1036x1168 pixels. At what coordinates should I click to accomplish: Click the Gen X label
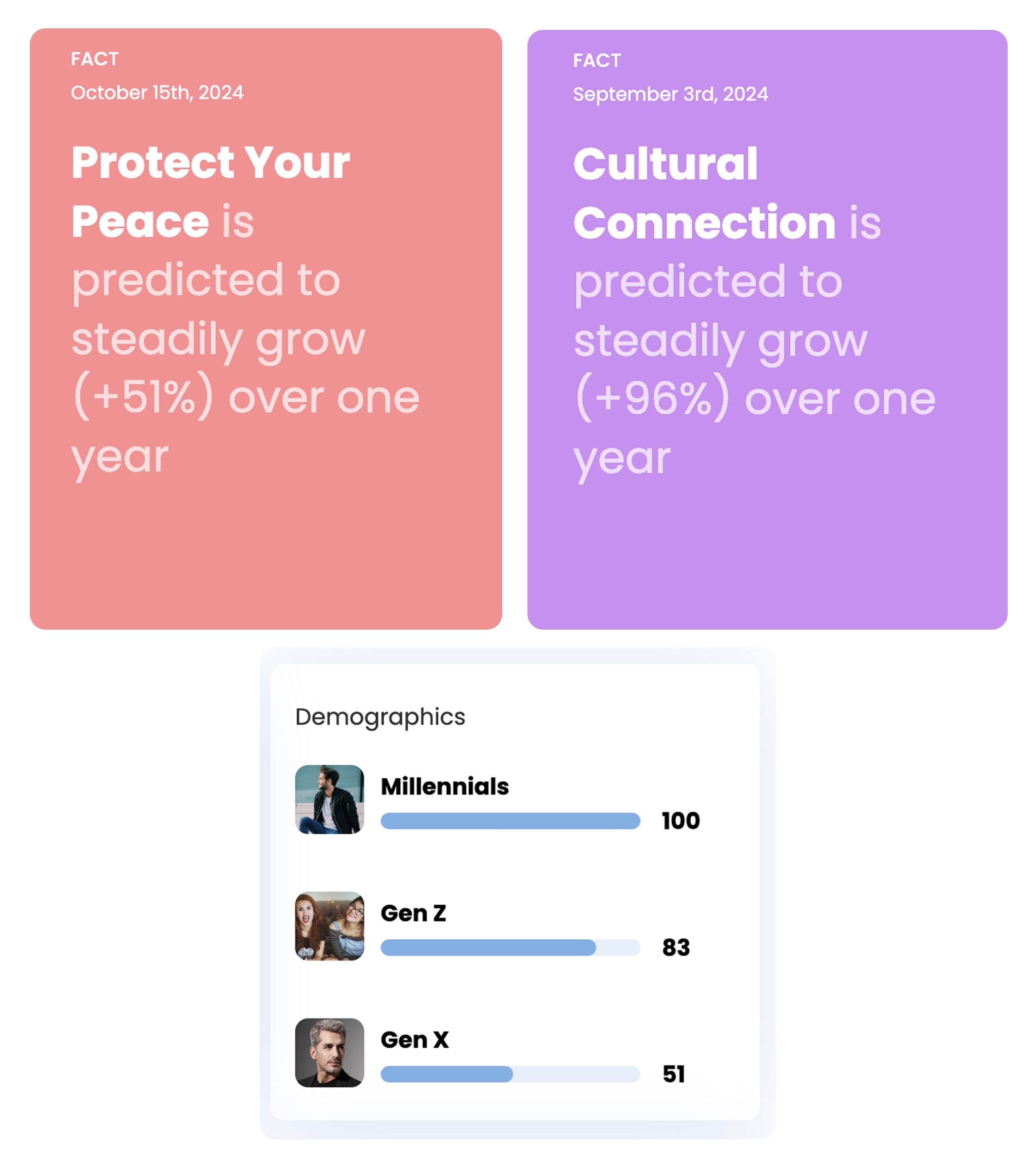click(x=415, y=1039)
